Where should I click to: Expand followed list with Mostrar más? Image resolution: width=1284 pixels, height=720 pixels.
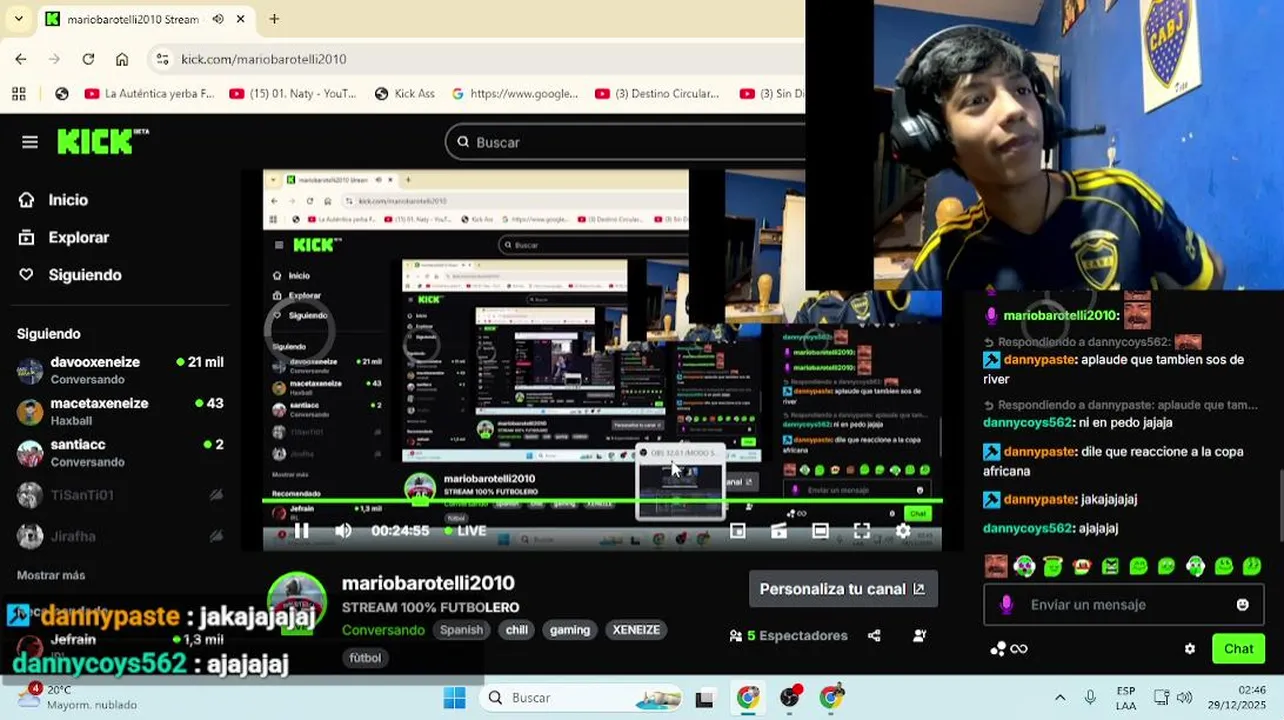pos(51,575)
